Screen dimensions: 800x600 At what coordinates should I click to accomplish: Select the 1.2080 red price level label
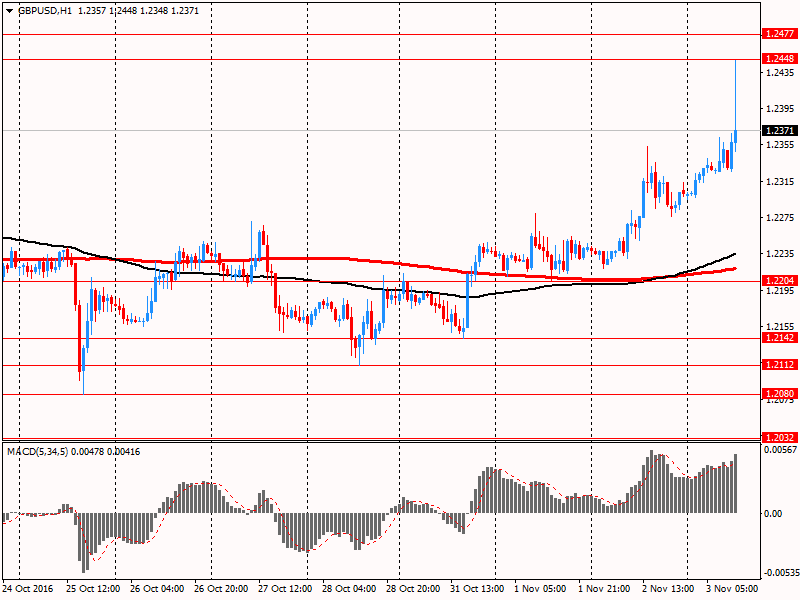tap(780, 393)
